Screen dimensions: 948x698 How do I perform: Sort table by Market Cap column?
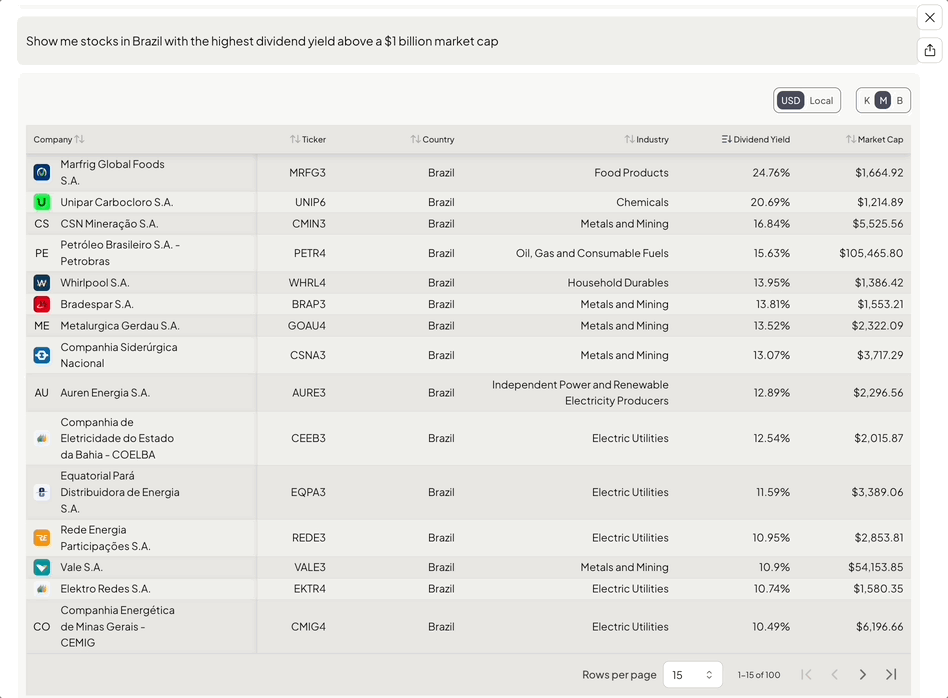(x=874, y=139)
